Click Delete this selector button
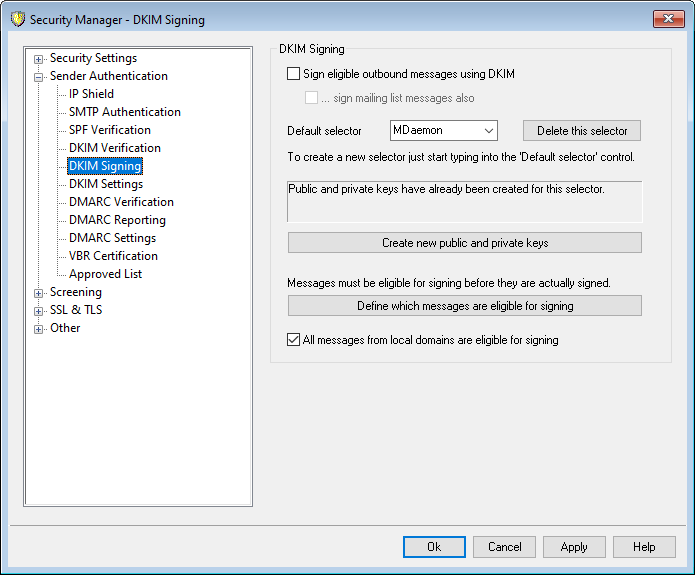Viewport: 695px width, 575px height. (x=581, y=131)
